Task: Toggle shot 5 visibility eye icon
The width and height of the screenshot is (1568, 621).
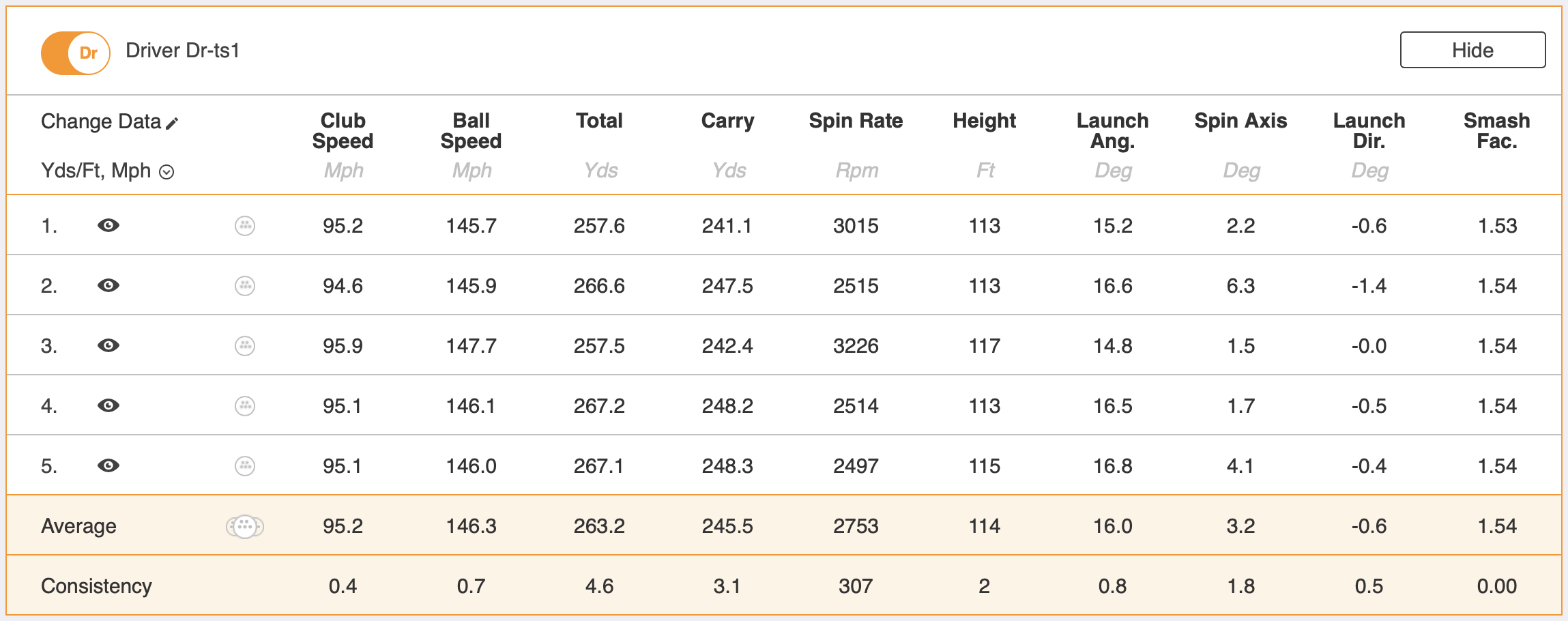Action: 108,465
